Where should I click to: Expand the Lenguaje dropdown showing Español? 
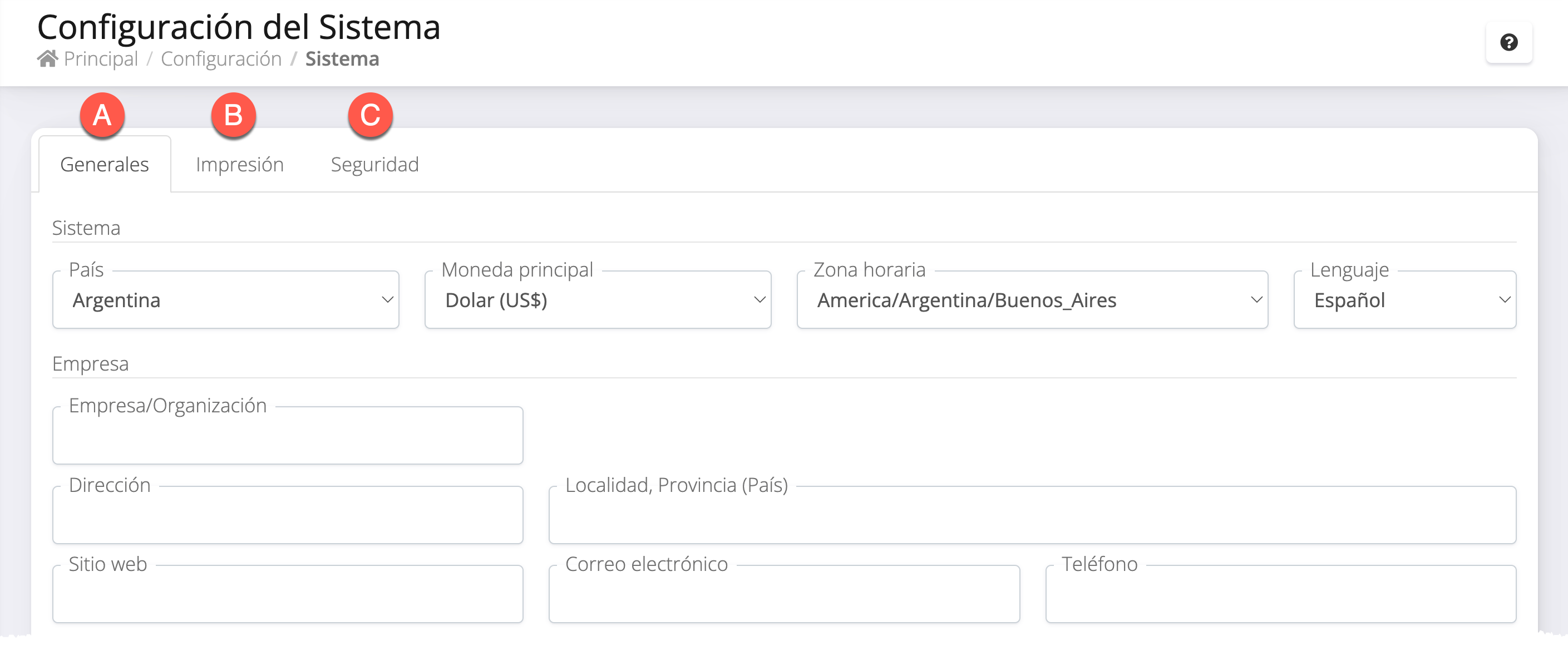pos(1405,299)
